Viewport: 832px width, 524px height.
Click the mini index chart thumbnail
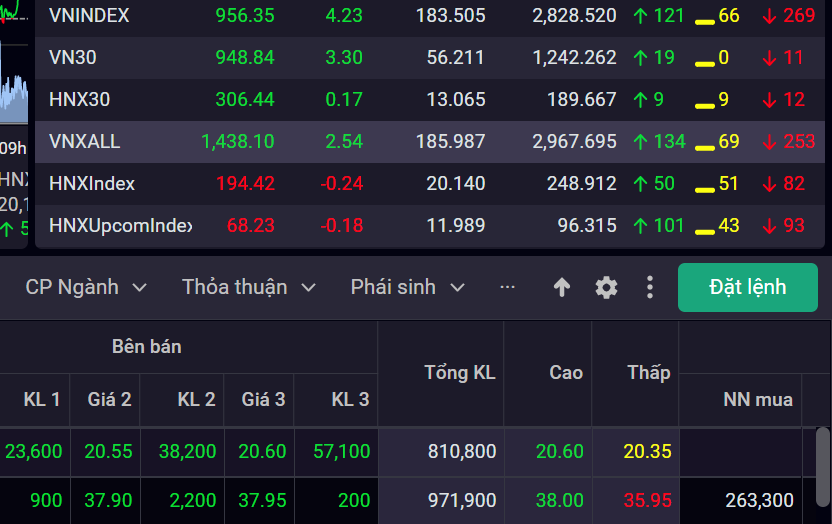tap(14, 64)
